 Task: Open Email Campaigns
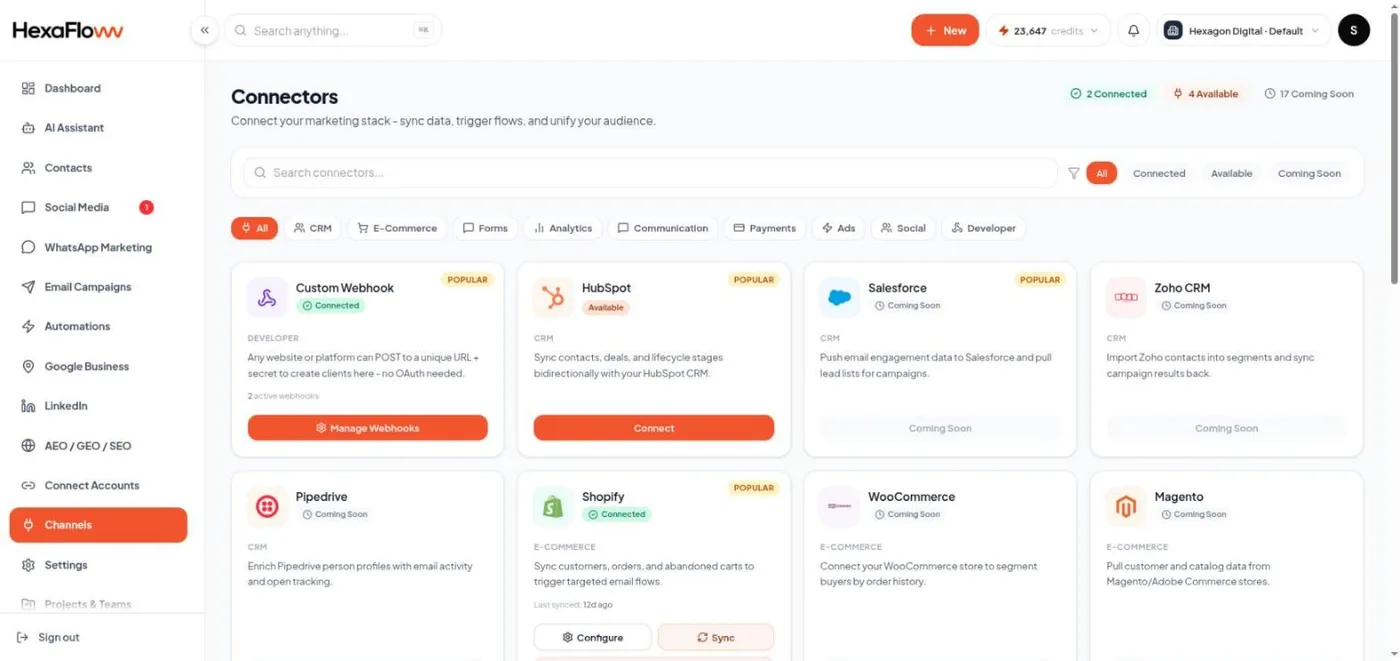click(x=98, y=287)
